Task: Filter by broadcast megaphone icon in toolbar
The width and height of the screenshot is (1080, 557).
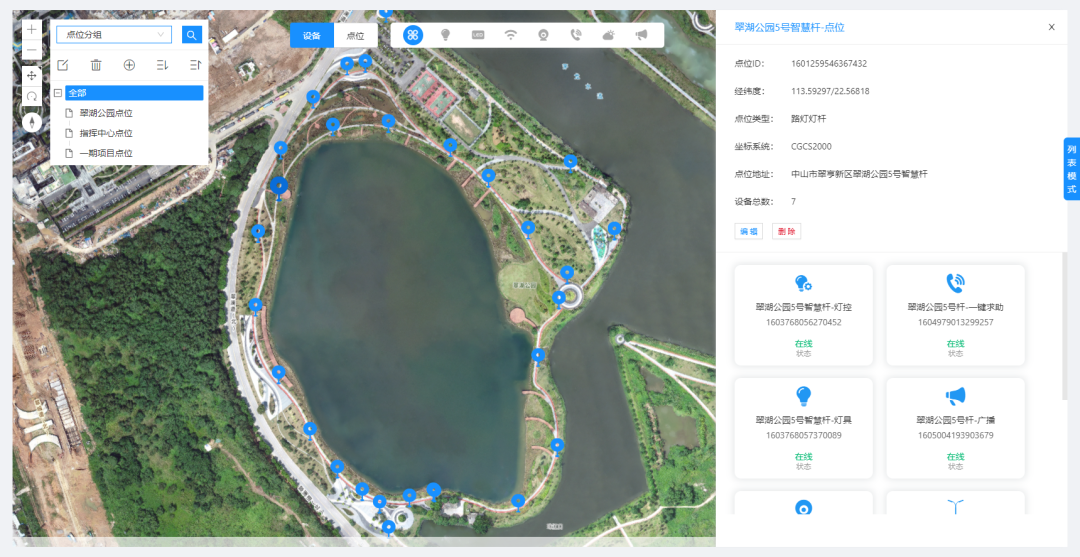Action: [x=641, y=35]
